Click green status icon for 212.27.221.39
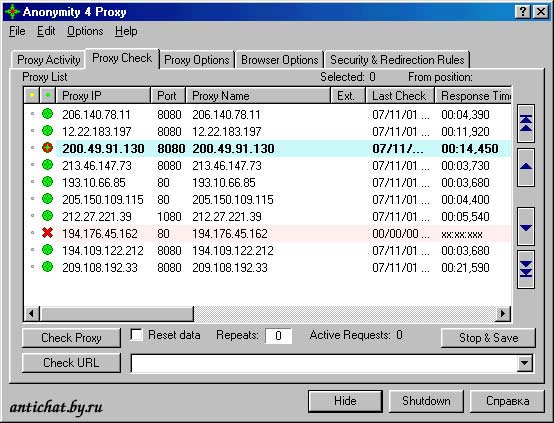 (47, 216)
